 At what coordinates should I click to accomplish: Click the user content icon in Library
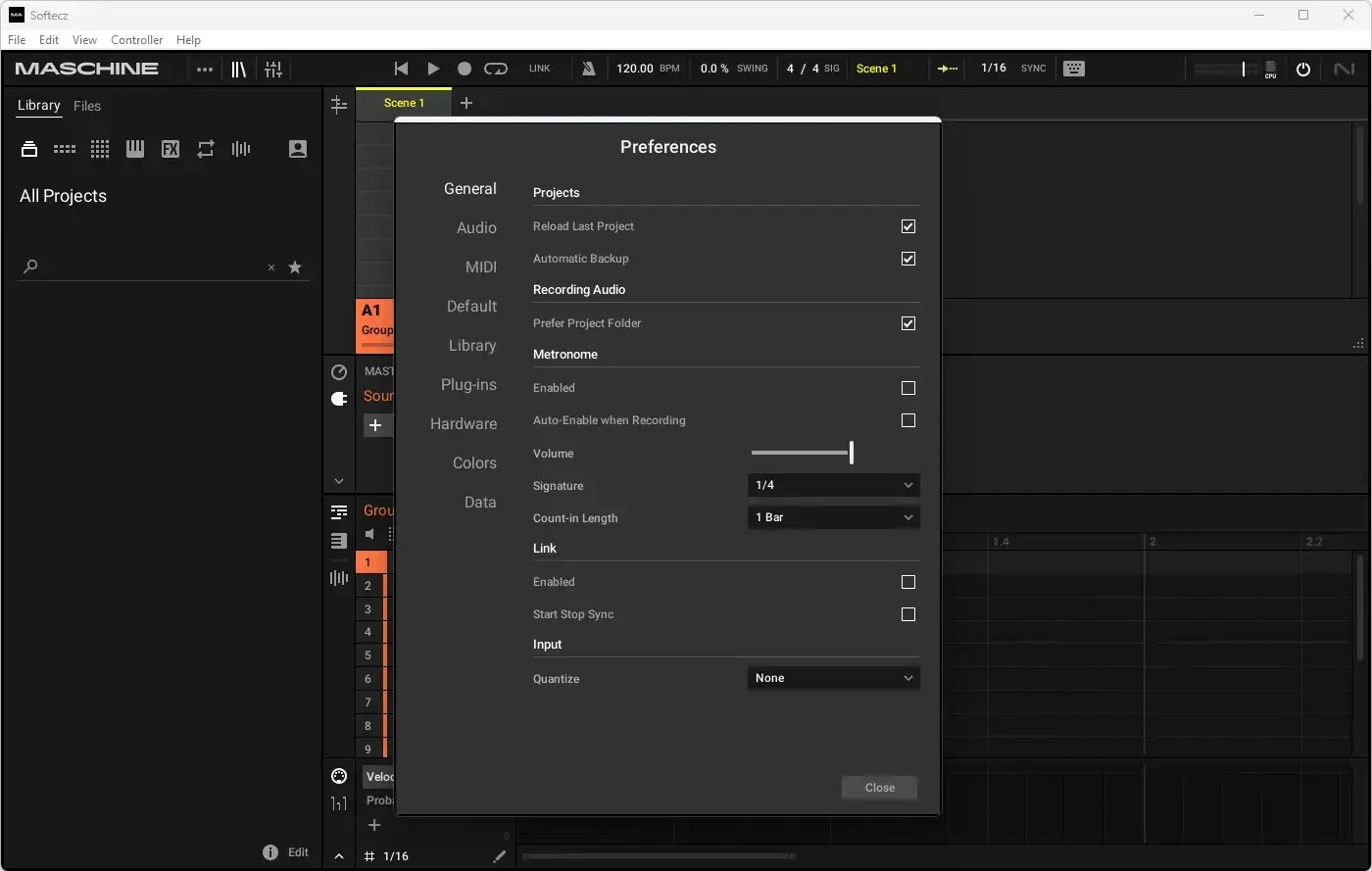(x=298, y=149)
